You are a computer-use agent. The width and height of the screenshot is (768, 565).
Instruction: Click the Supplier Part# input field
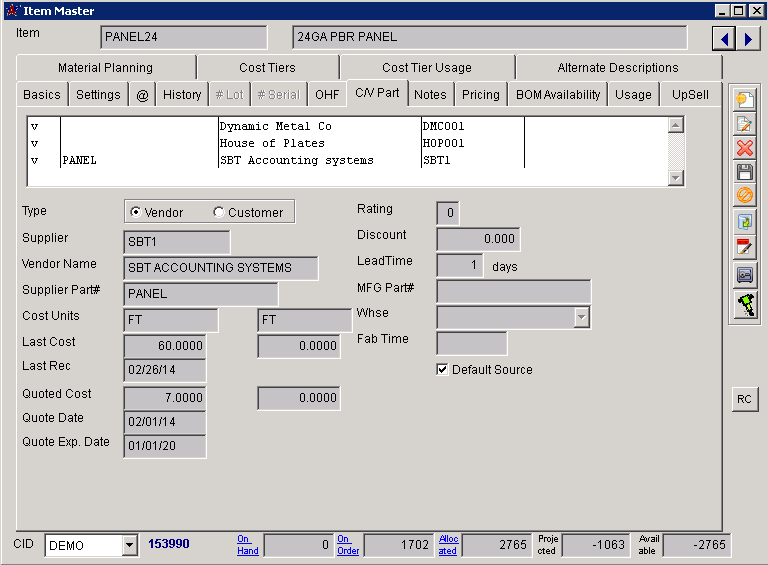pos(200,294)
